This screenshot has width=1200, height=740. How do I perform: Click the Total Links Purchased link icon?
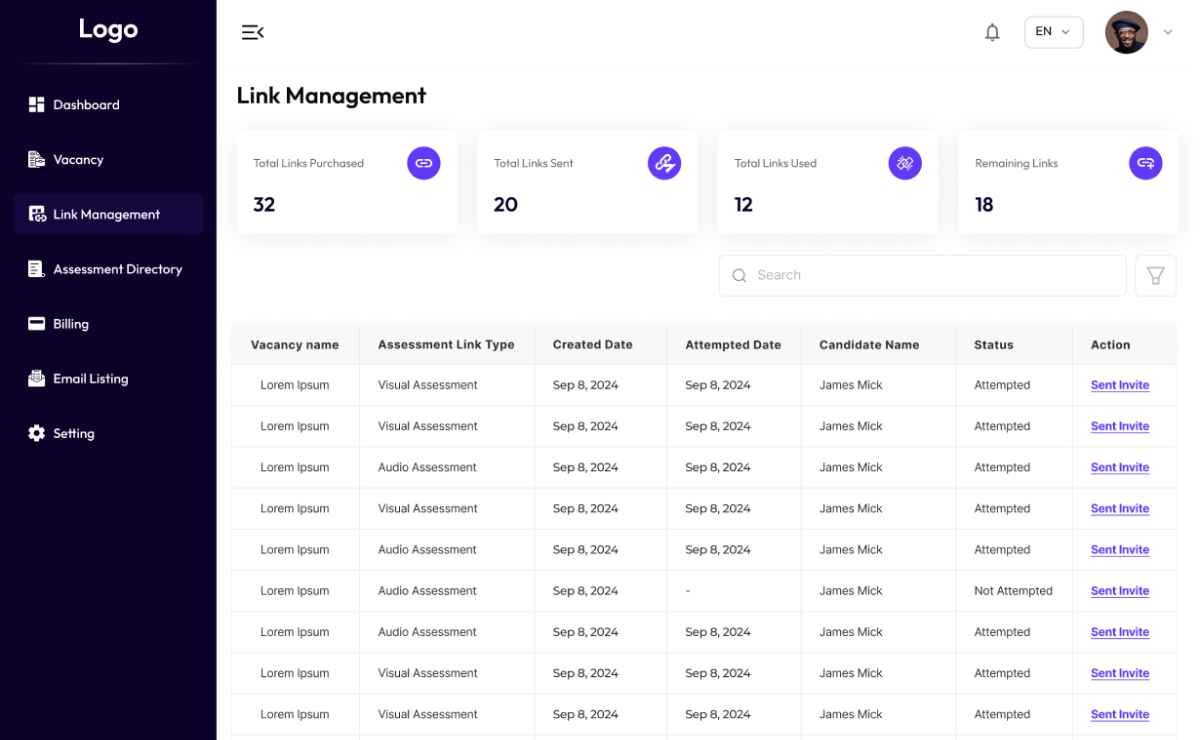(423, 163)
